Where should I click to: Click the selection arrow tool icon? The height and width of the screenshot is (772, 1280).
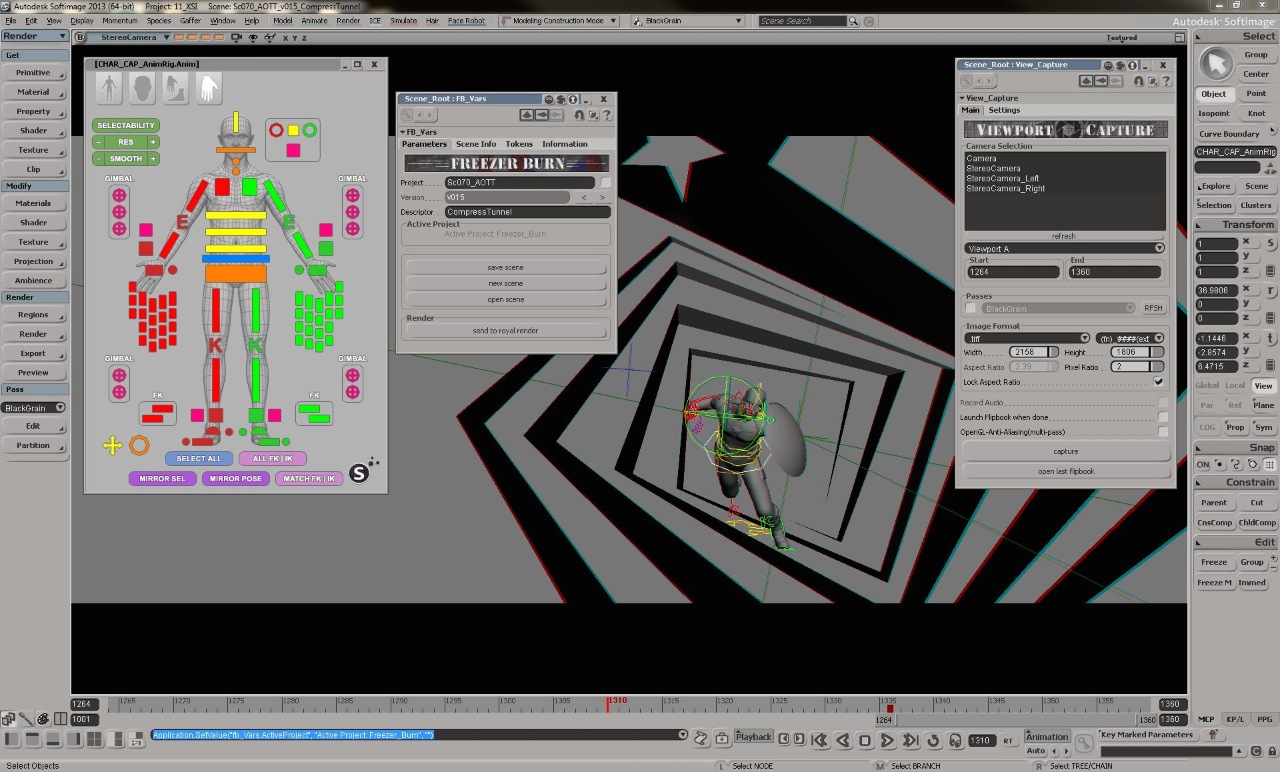click(1216, 63)
